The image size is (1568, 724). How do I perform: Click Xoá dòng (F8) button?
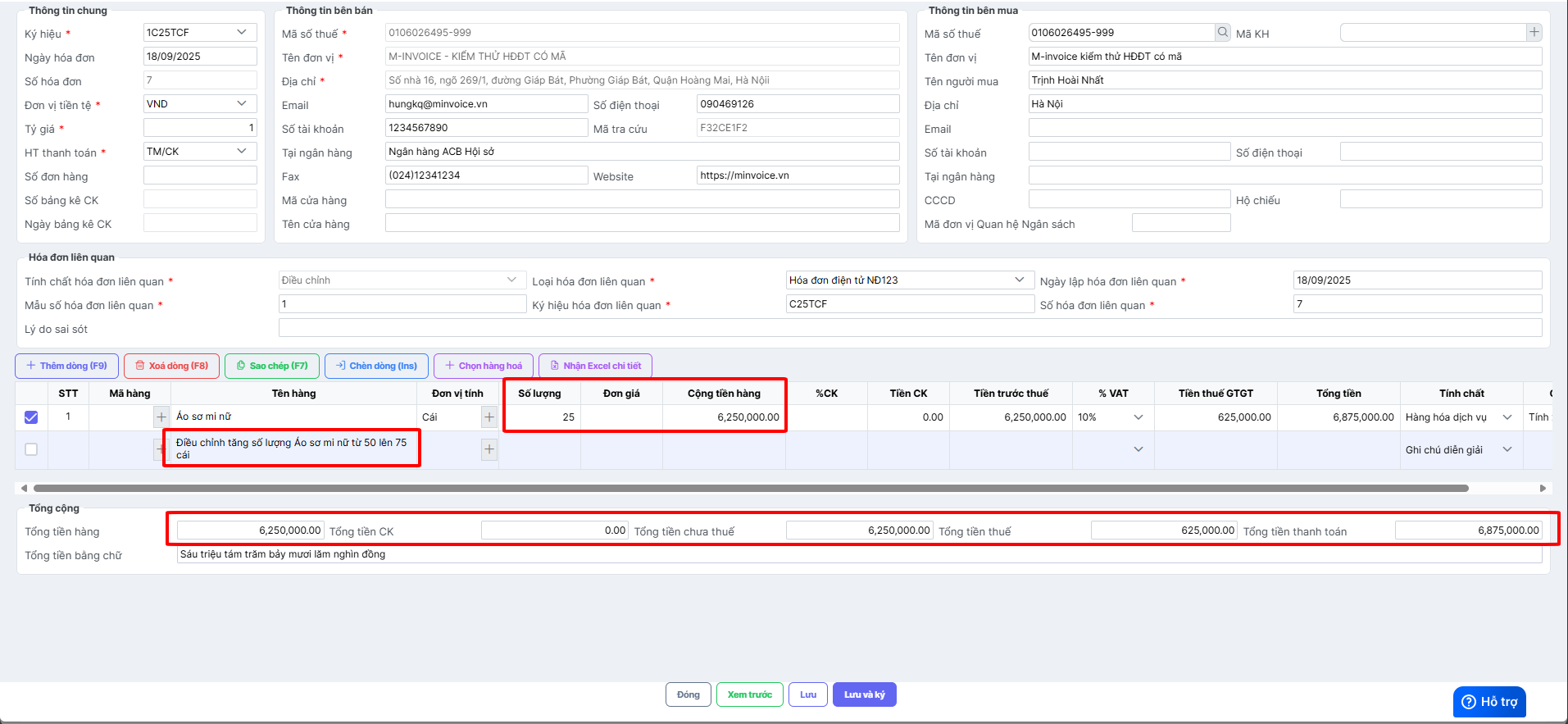pyautogui.click(x=171, y=366)
